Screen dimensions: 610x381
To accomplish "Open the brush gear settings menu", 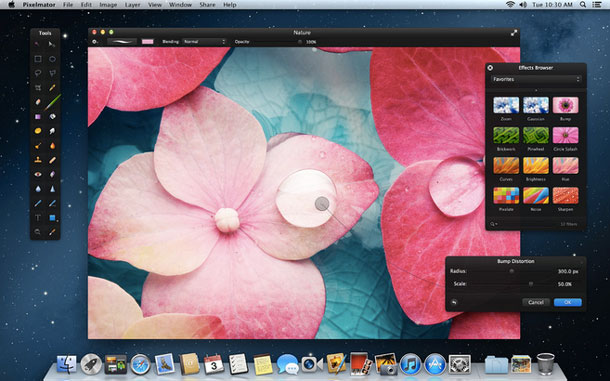I will coord(95,42).
